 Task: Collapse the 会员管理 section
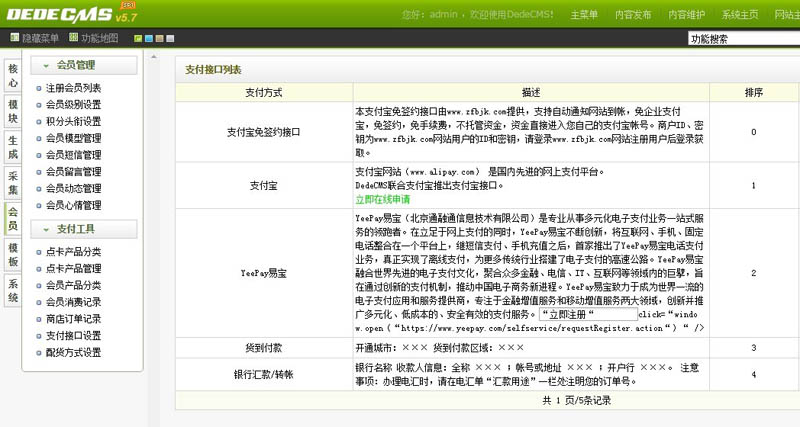pos(84,65)
